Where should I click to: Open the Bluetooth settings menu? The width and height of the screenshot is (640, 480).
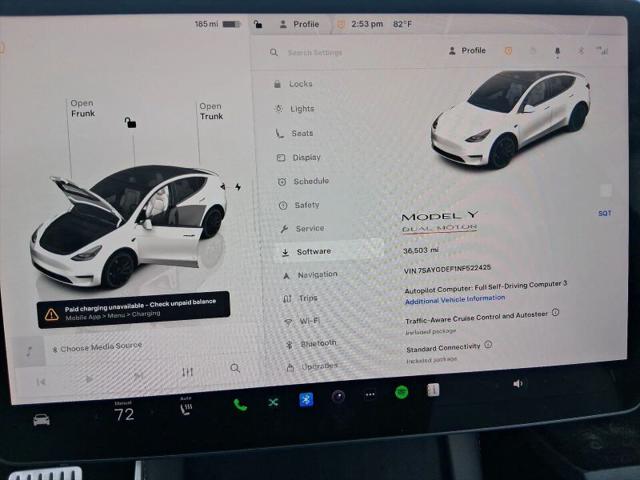point(311,344)
